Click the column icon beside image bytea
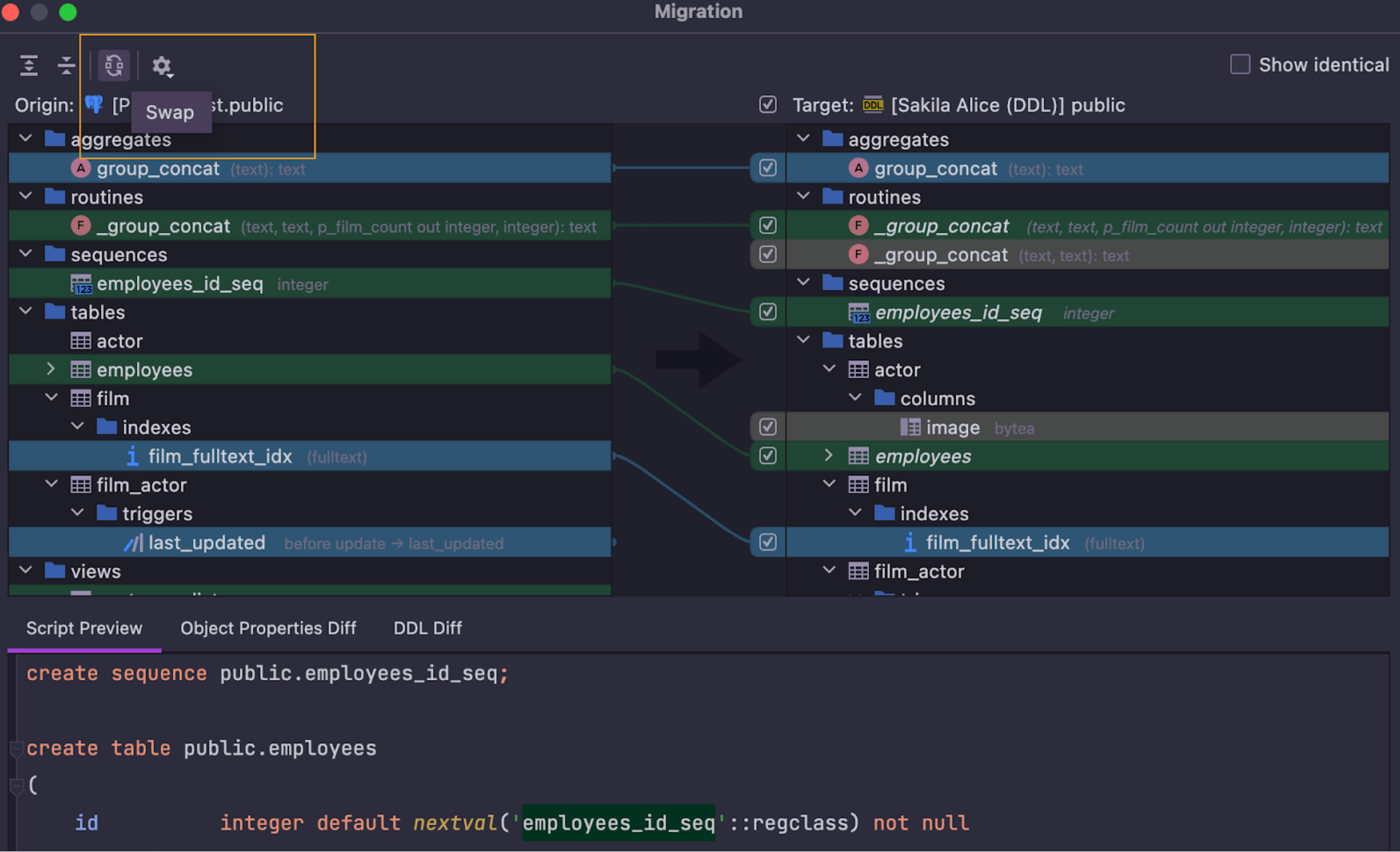The width and height of the screenshot is (1400, 852). tap(910, 428)
